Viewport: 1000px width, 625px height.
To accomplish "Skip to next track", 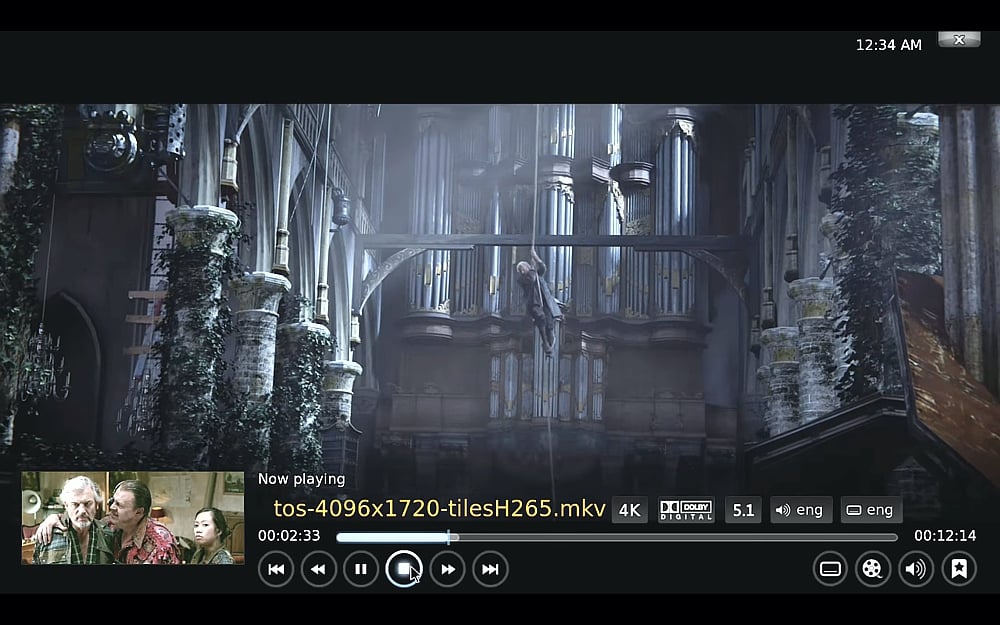I will (x=490, y=569).
